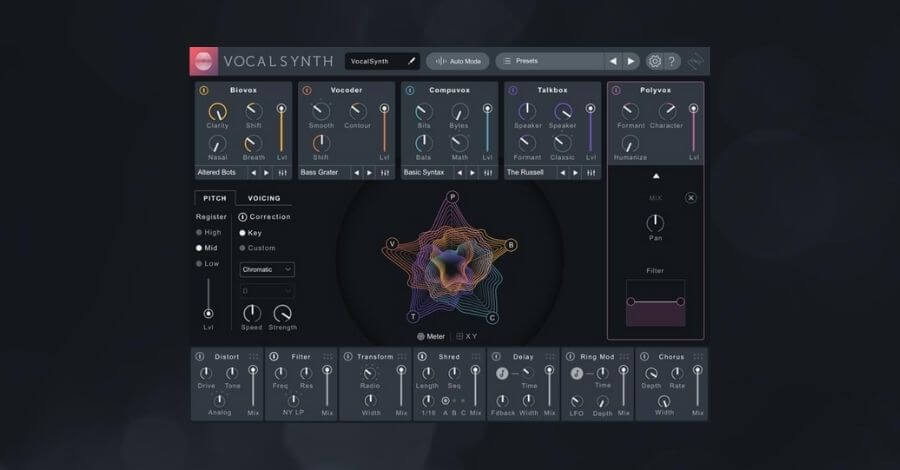
Task: Grab the Ring Mod module reorder handle
Action: click(x=624, y=357)
